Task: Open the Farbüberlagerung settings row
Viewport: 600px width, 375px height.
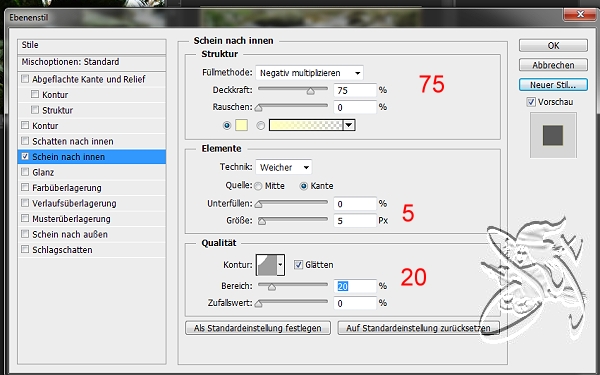Action: [92, 188]
